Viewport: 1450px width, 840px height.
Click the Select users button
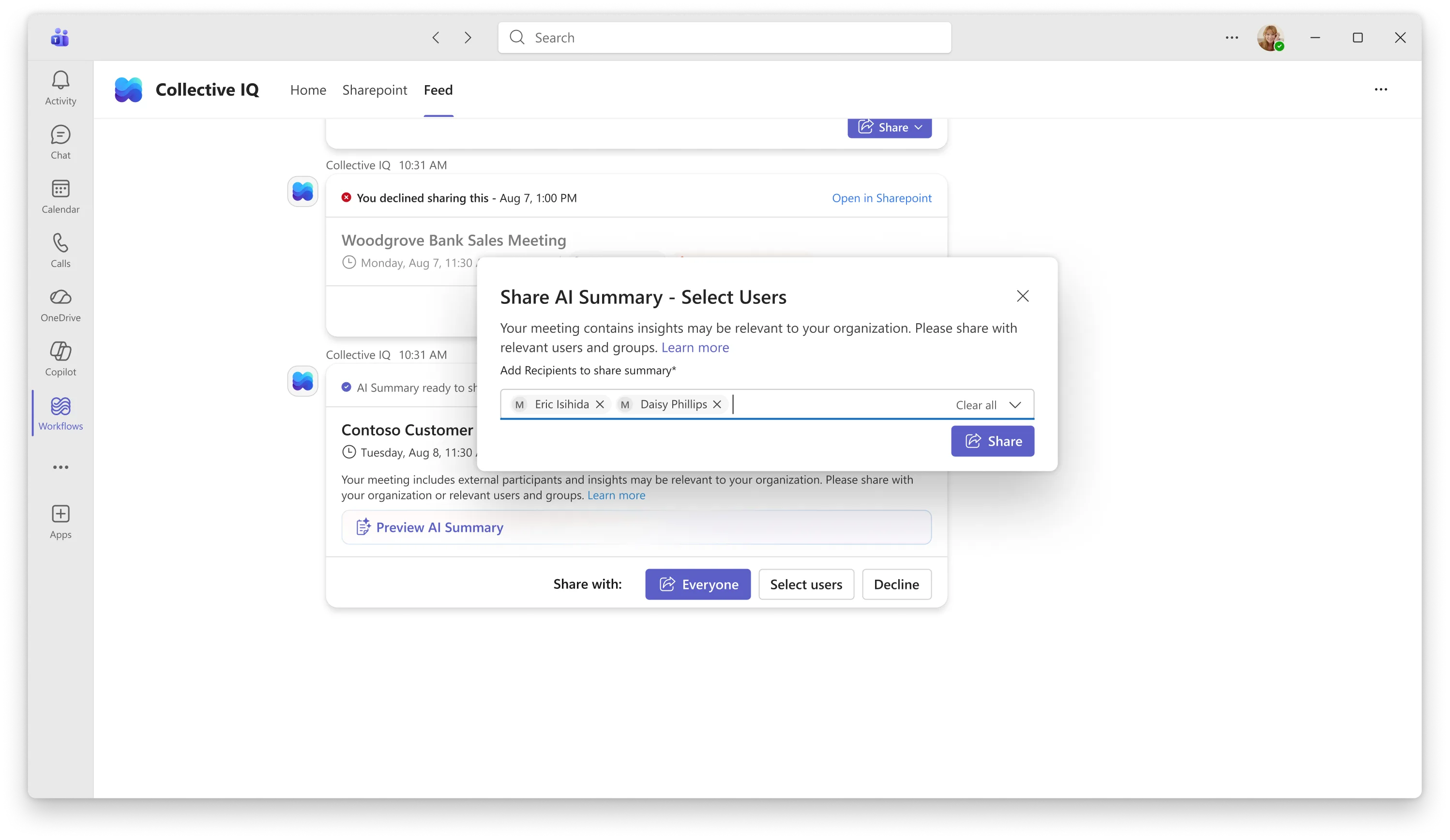(x=805, y=585)
